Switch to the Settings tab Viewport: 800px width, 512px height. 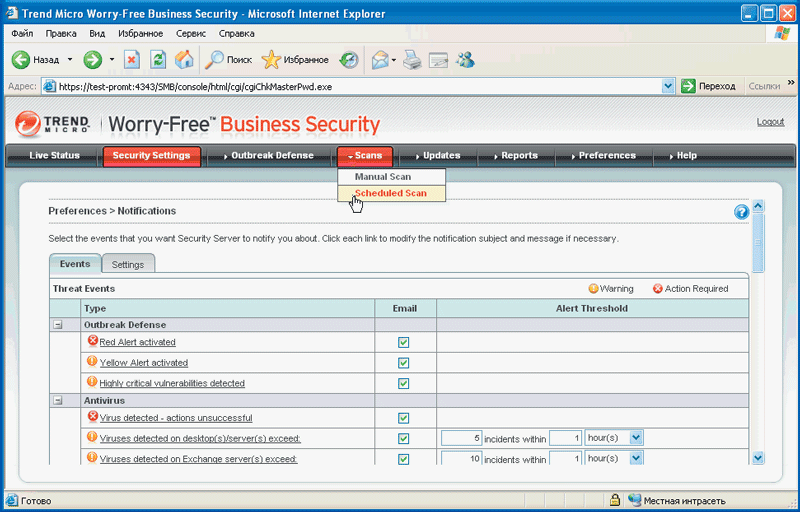pos(127,265)
